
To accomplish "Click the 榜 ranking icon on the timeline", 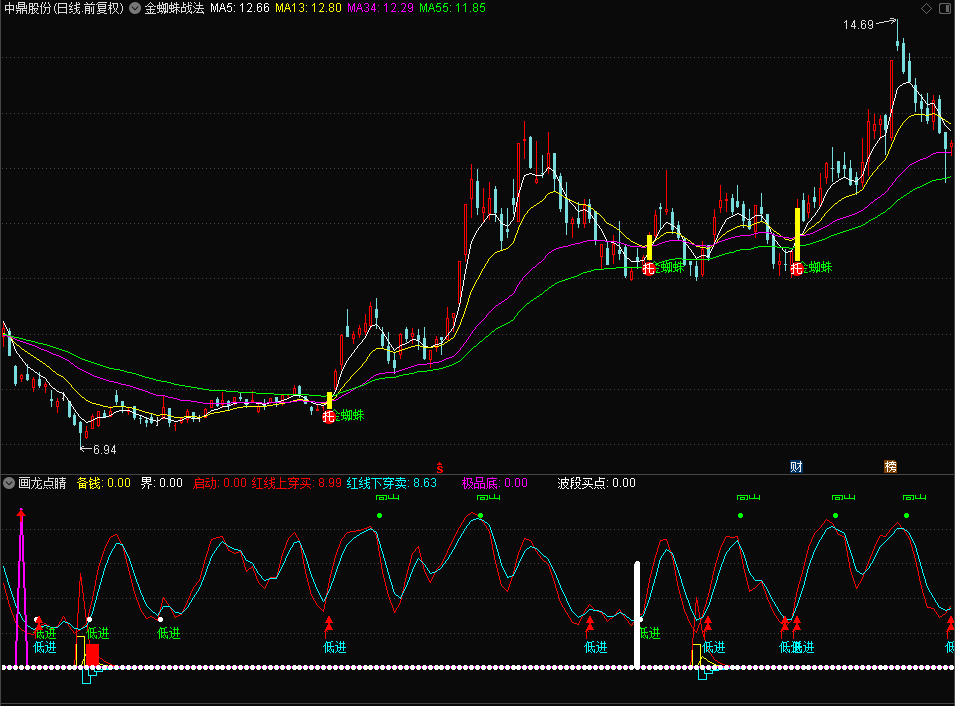I will (890, 466).
